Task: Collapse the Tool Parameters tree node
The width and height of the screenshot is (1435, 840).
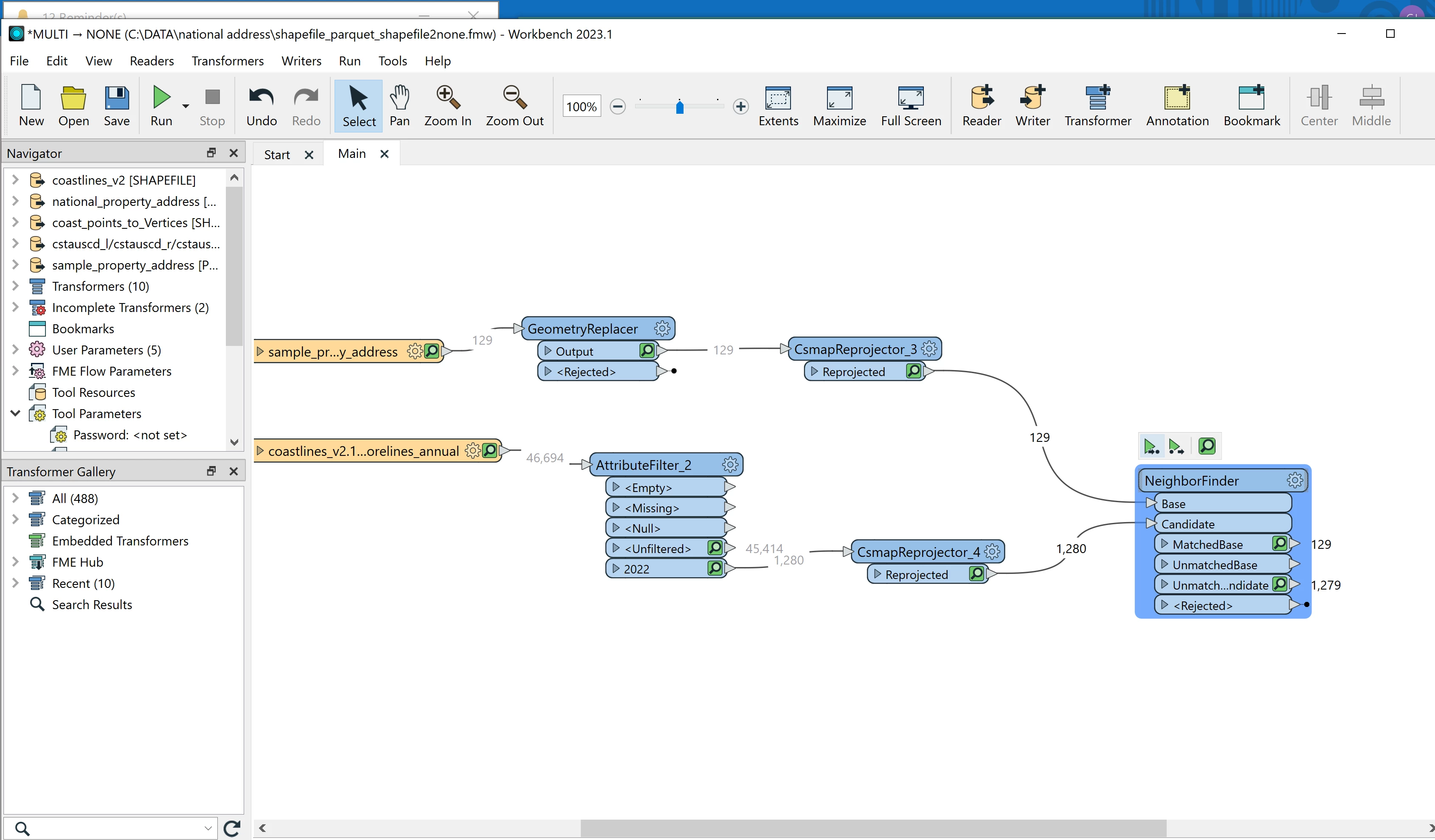Action: pos(15,413)
